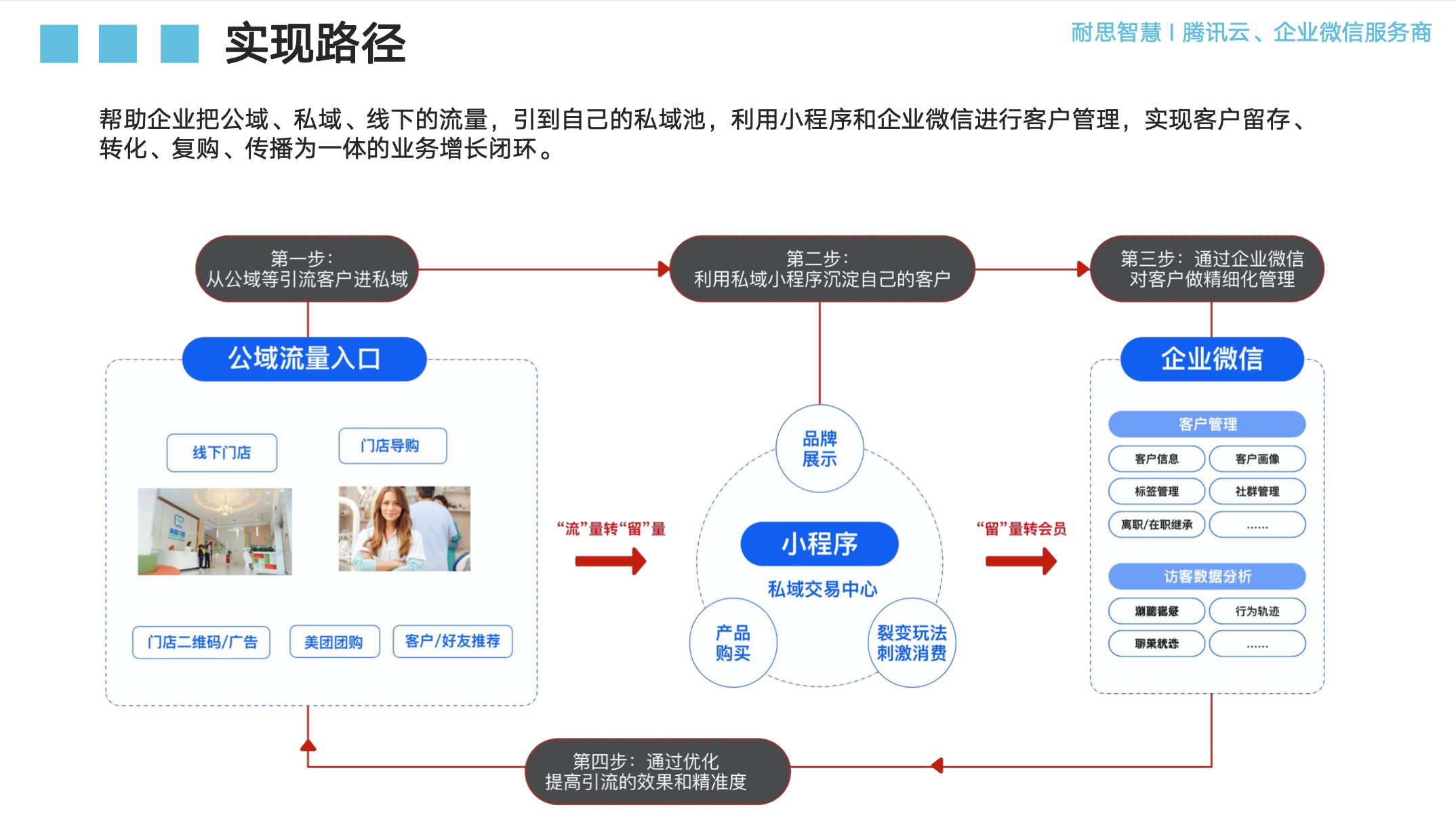
Task: Click the 裂变玩法刺激消费 circle
Action: (x=912, y=642)
